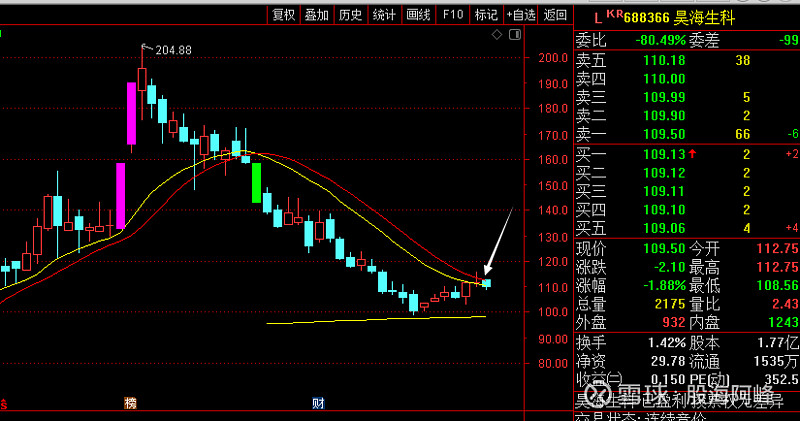Click the 流通 value 1535万
The image size is (800, 421).
[776, 361]
